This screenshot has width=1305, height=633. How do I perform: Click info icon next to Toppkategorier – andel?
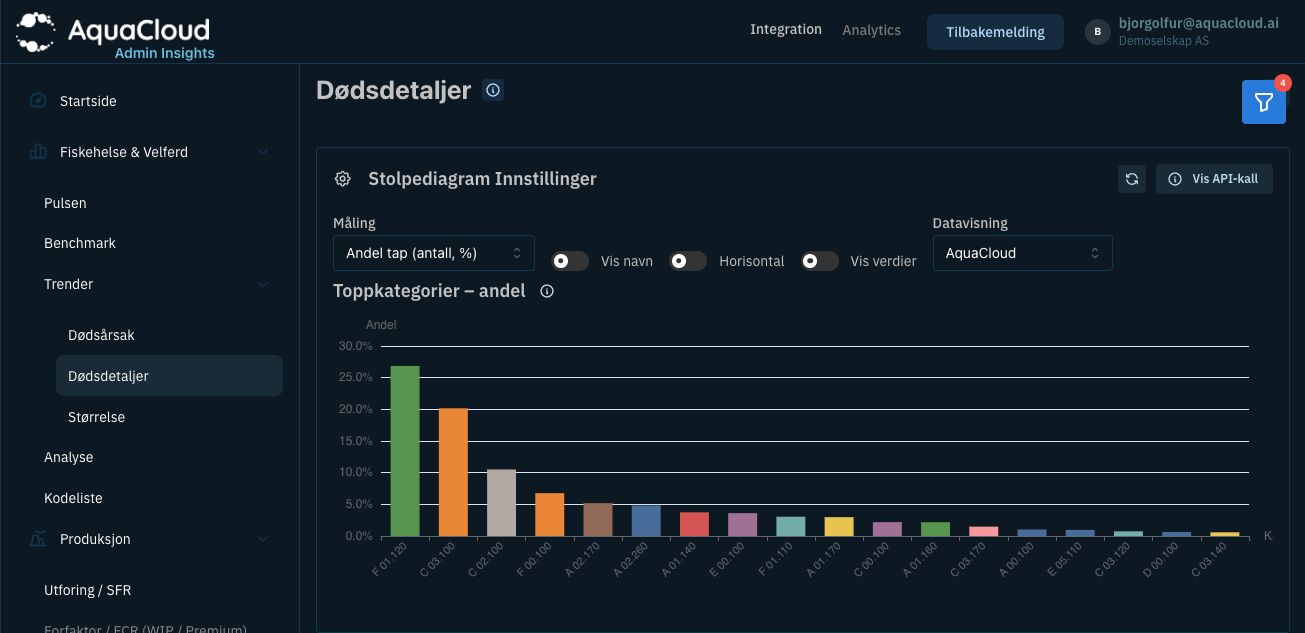pos(547,291)
